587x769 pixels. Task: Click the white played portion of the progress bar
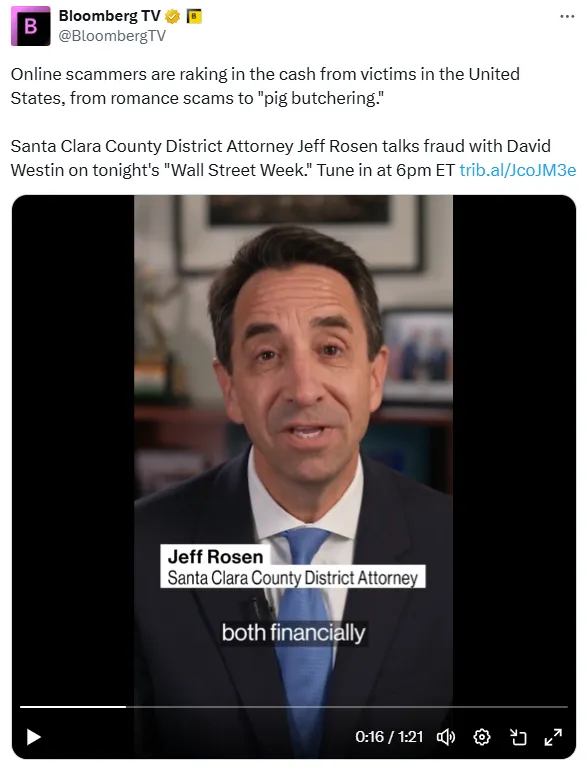pyautogui.click(x=73, y=707)
